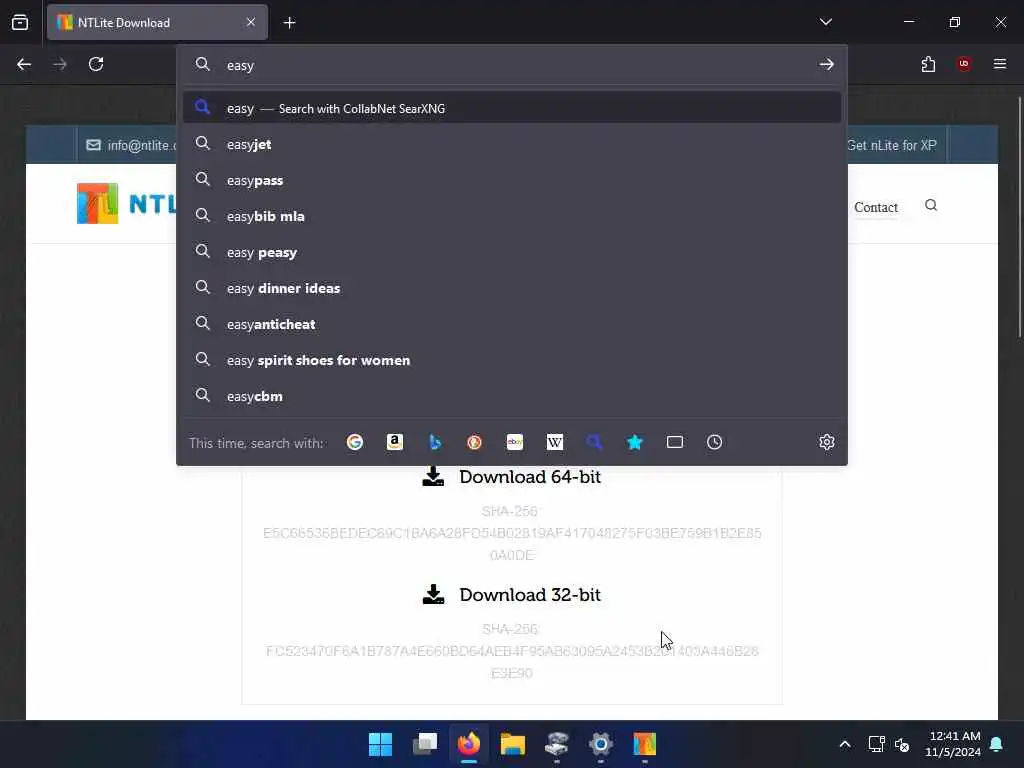Show hidden system tray icons
This screenshot has width=1024, height=768.
(844, 744)
